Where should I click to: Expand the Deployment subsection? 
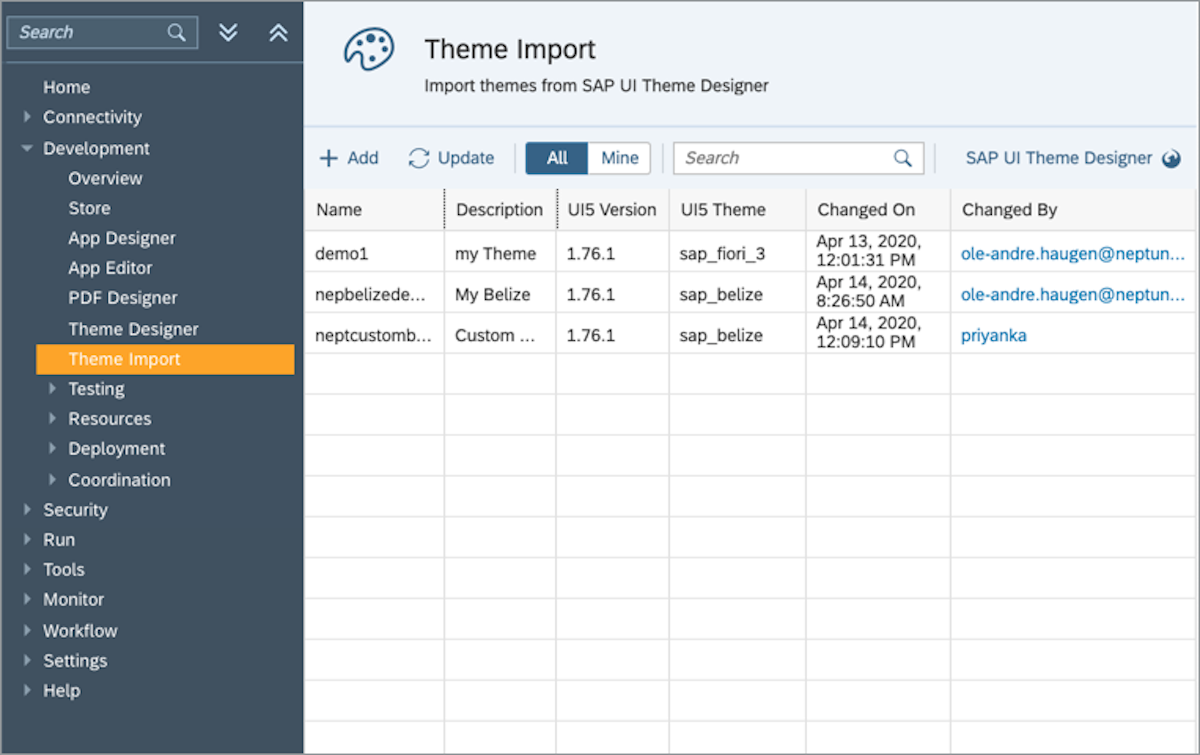pyautogui.click(x=52, y=449)
